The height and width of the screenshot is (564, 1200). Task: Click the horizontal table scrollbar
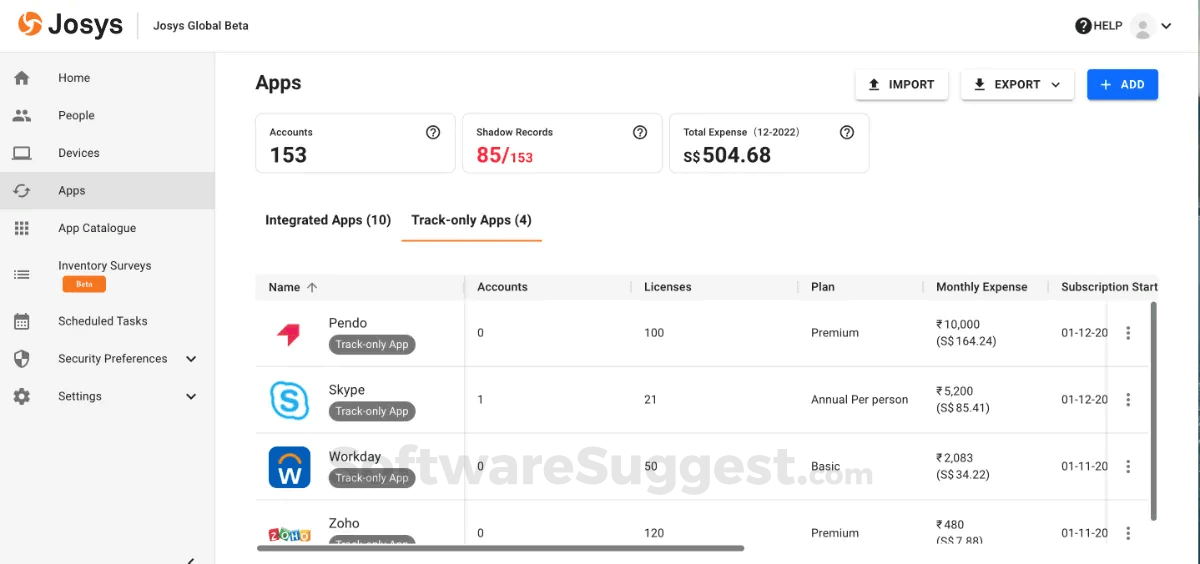point(500,548)
